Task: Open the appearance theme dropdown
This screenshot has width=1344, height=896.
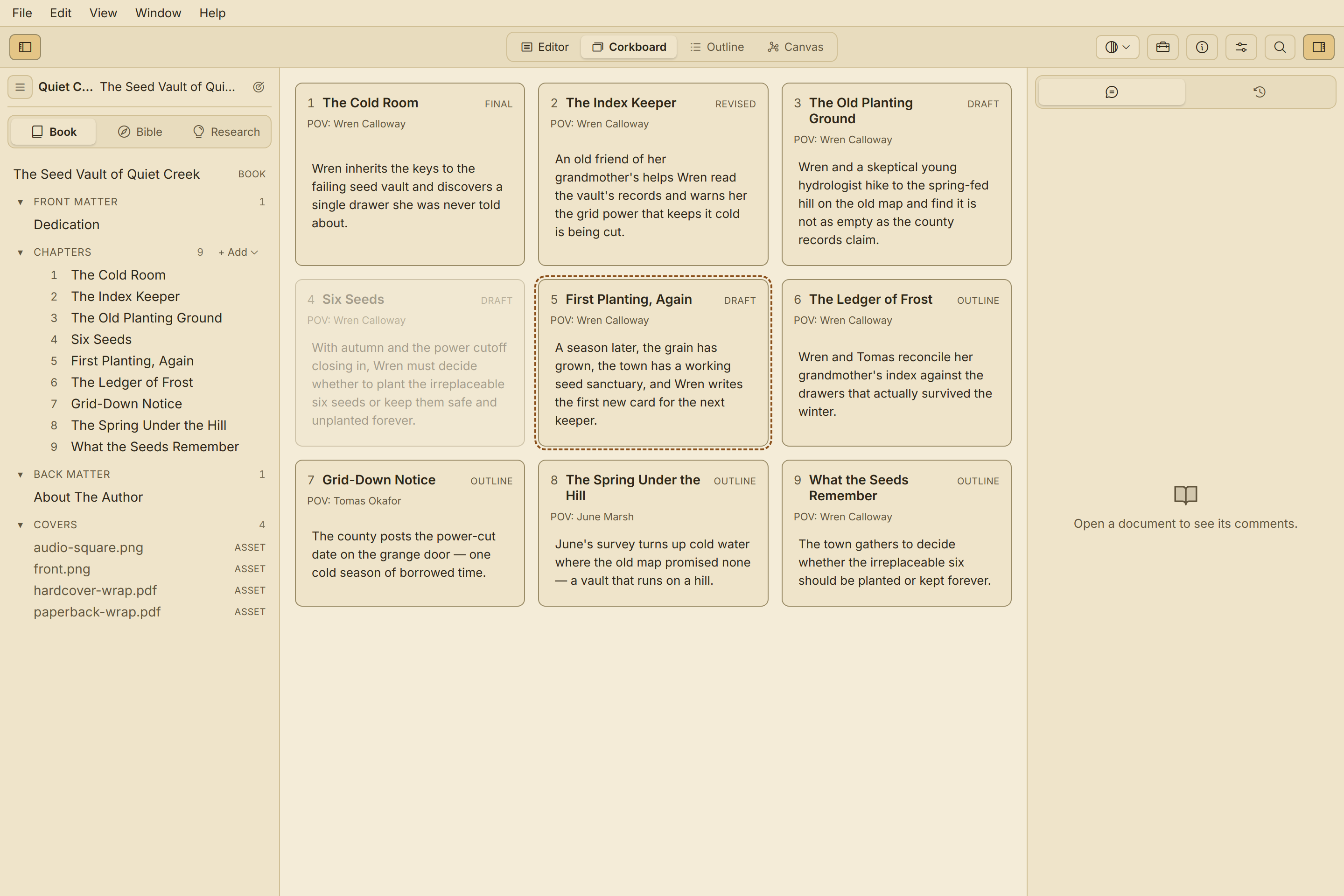Action: point(1117,47)
